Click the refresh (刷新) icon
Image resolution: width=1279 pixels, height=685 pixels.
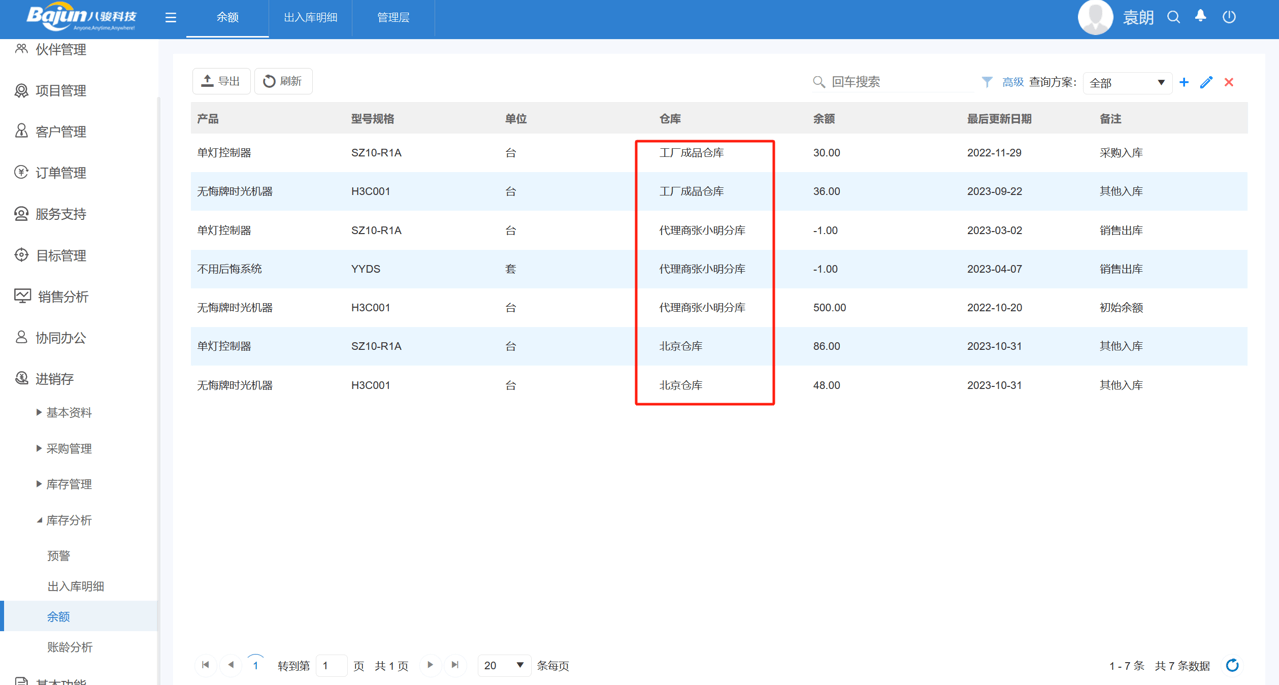[x=268, y=81]
